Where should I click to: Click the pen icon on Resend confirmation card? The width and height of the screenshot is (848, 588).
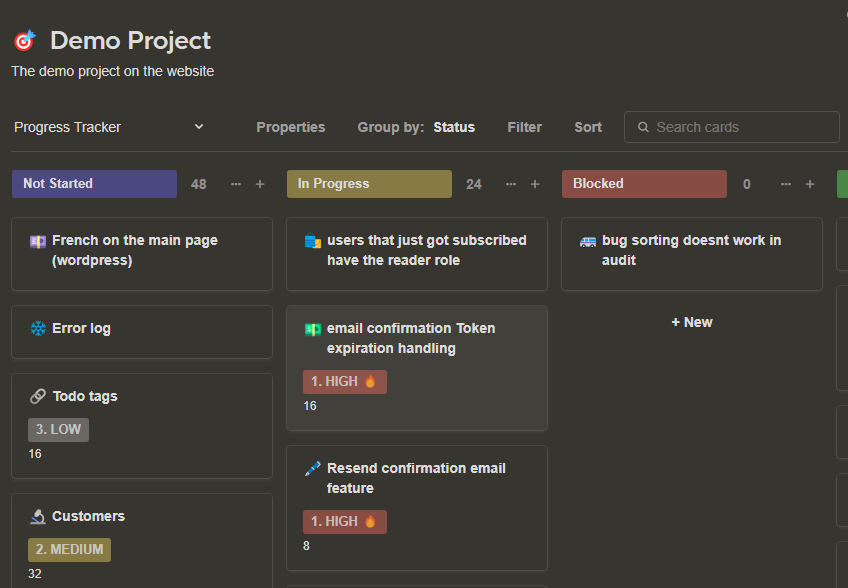313,468
